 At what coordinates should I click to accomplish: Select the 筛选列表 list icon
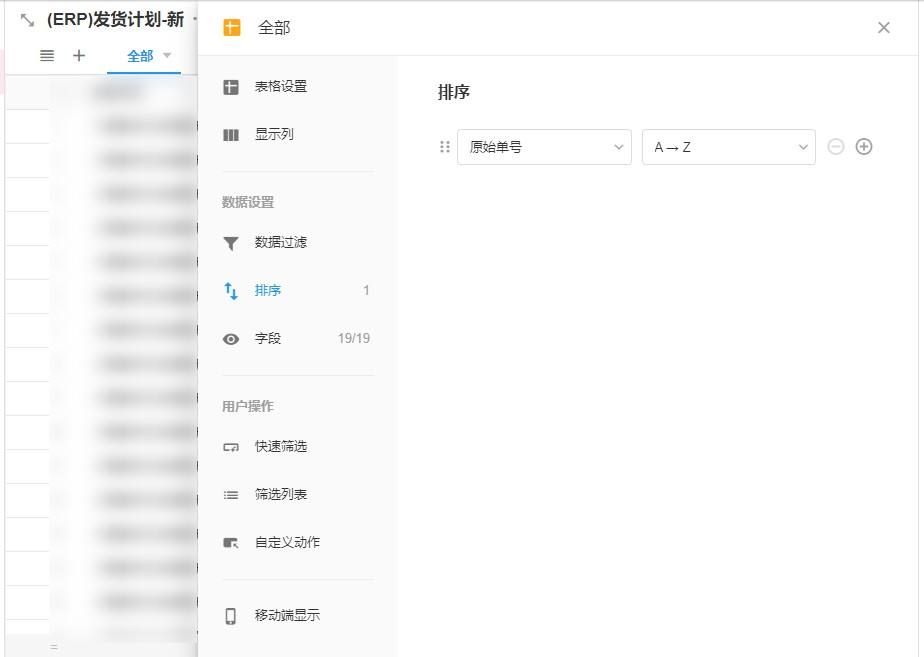(230, 494)
